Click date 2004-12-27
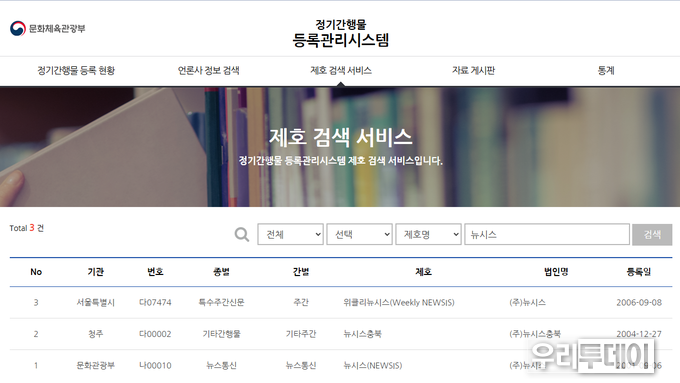 (639, 334)
